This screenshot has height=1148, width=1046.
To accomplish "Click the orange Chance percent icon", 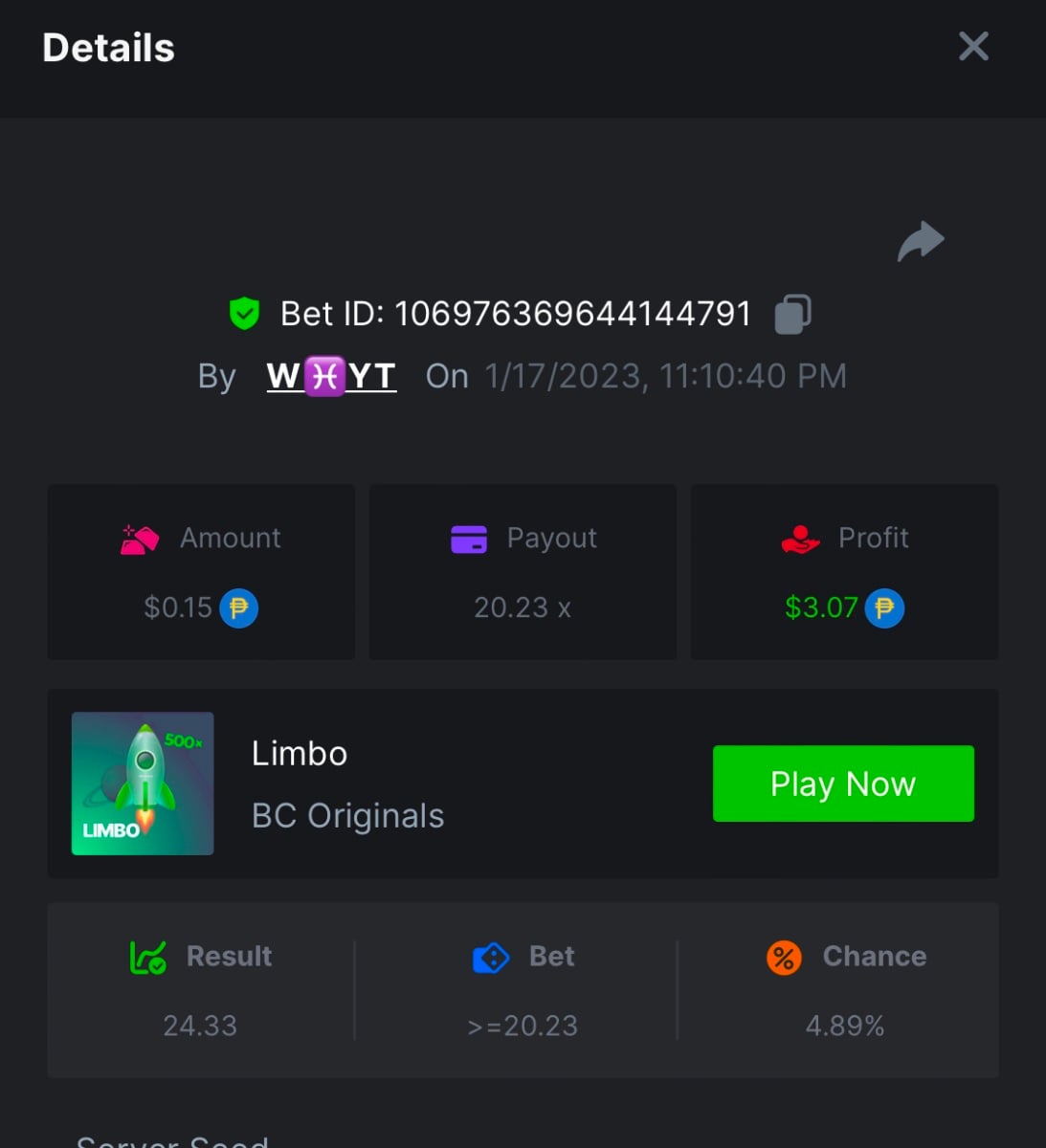I will click(784, 957).
